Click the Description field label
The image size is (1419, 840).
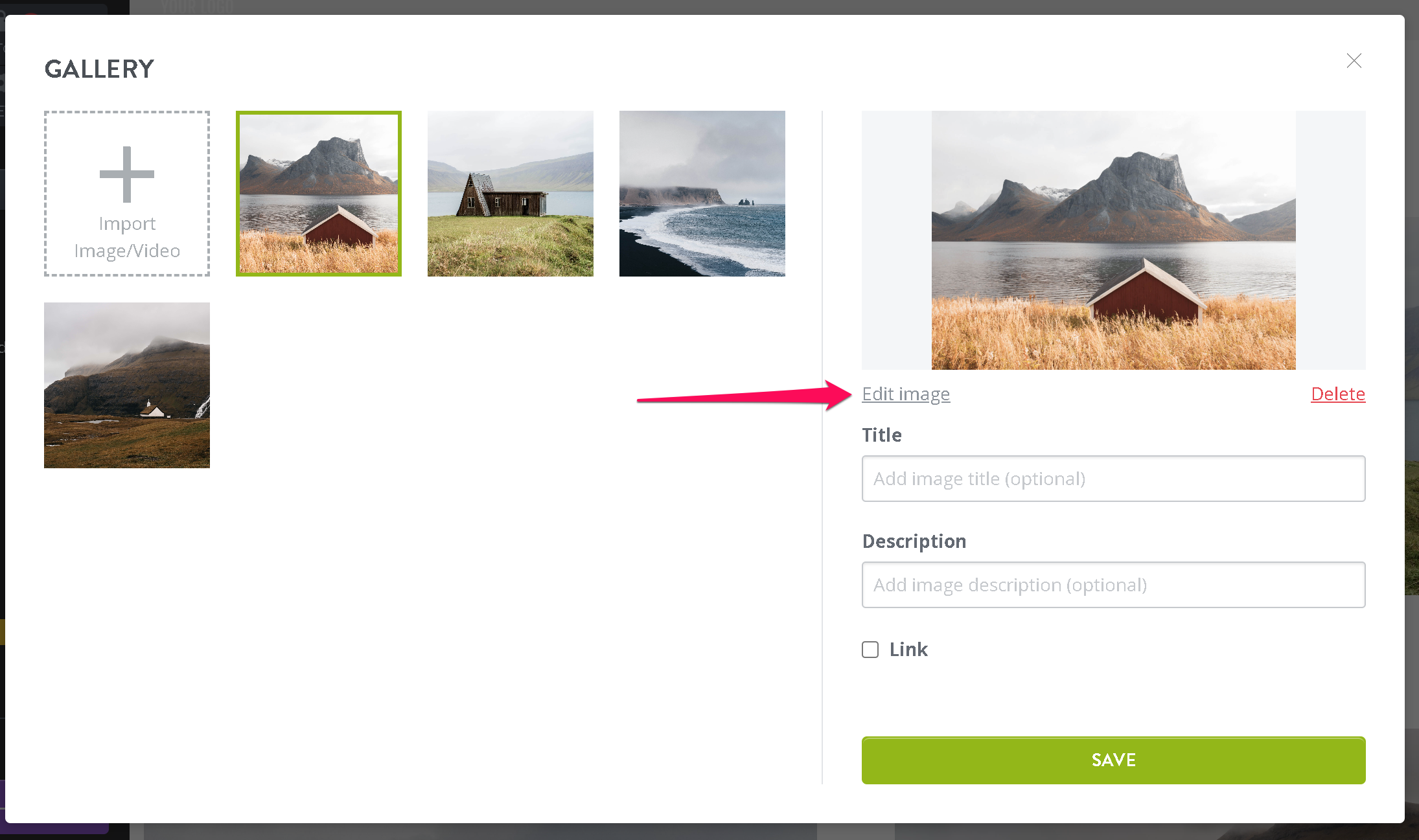914,541
